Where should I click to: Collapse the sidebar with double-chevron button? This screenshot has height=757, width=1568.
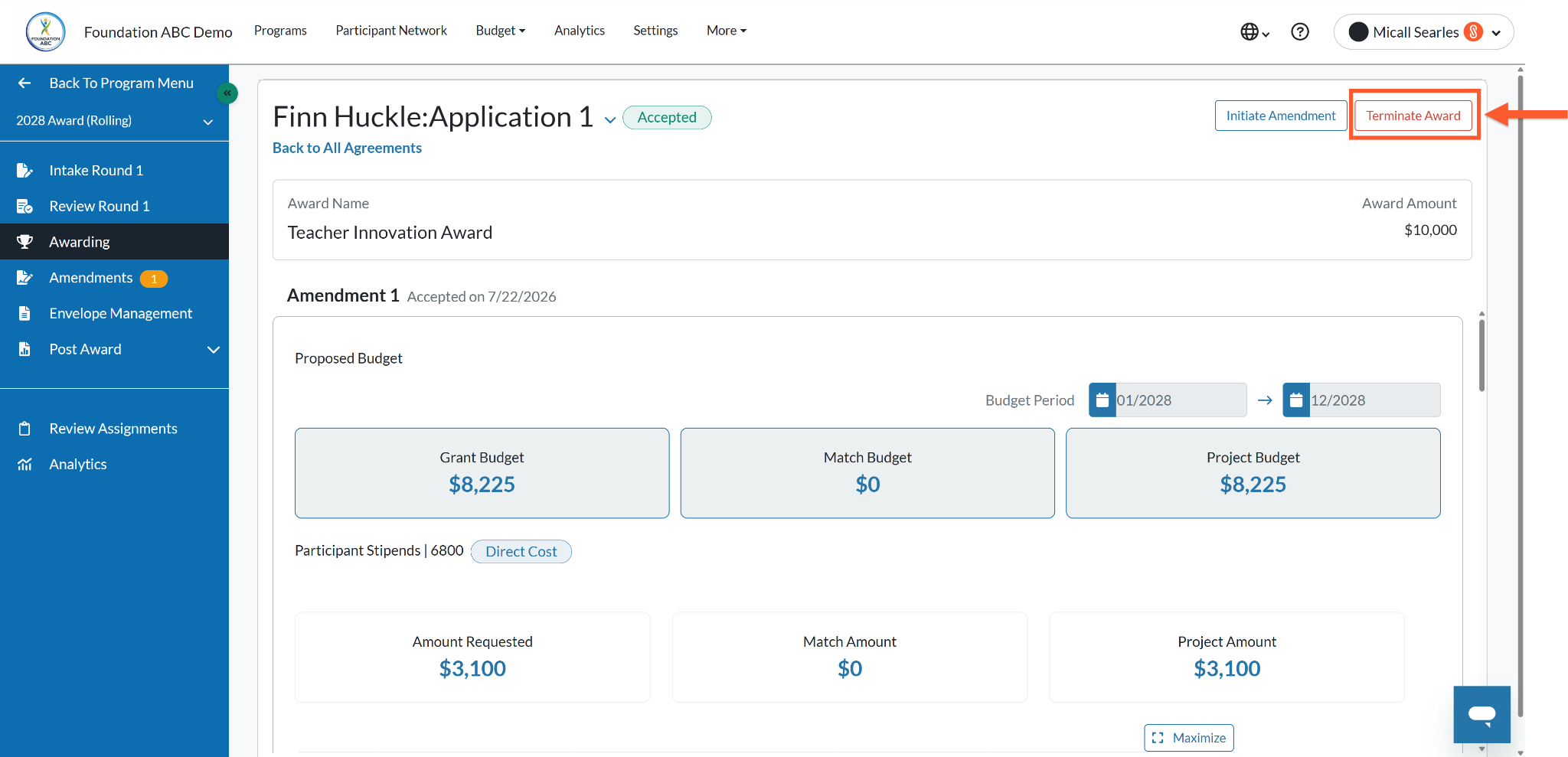click(x=227, y=93)
